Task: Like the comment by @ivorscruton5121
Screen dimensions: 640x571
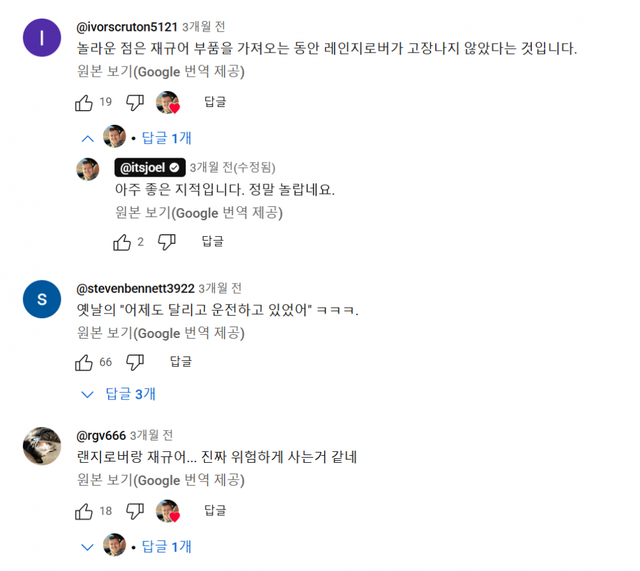Action: click(x=85, y=102)
